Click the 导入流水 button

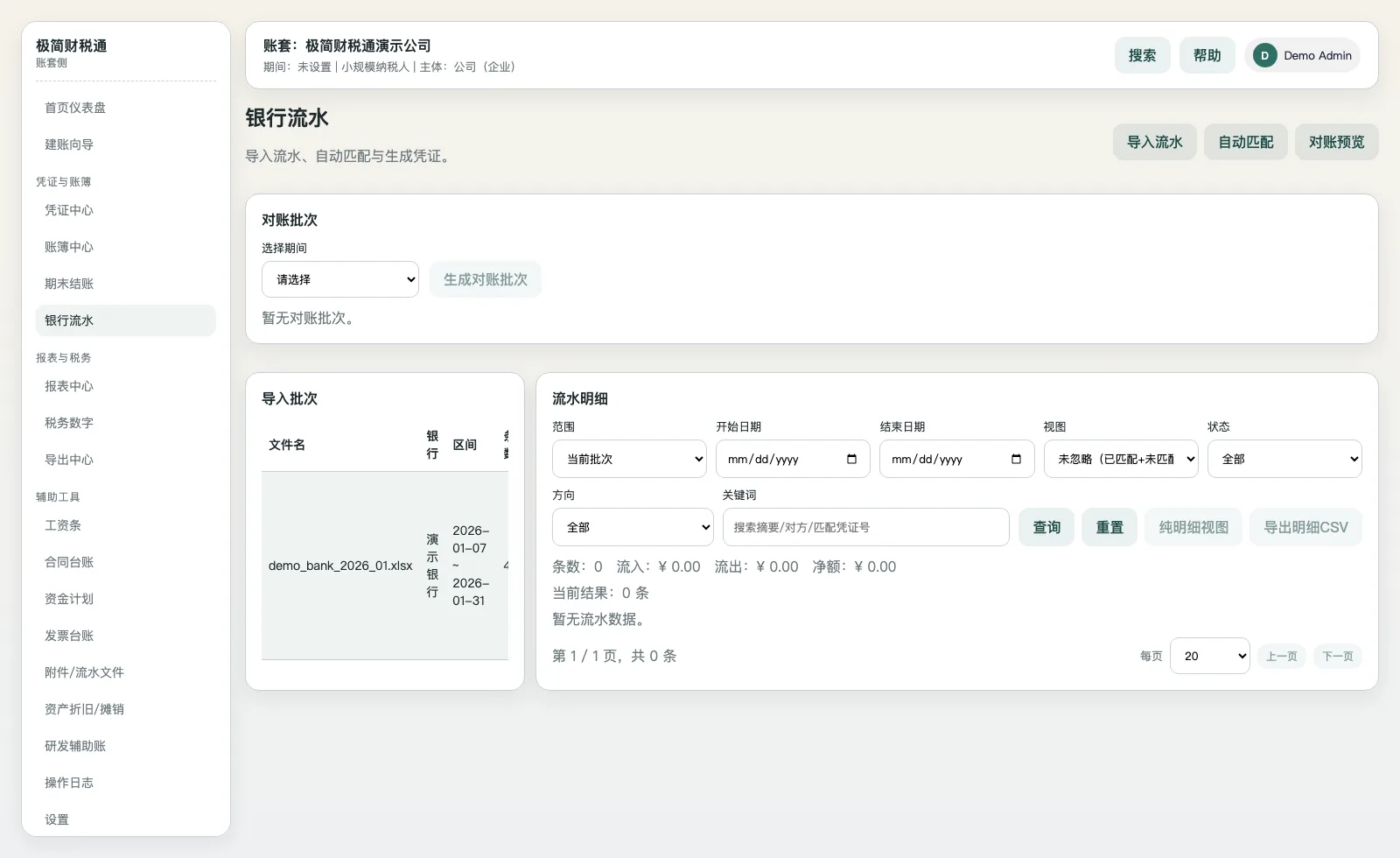[x=1154, y=141]
